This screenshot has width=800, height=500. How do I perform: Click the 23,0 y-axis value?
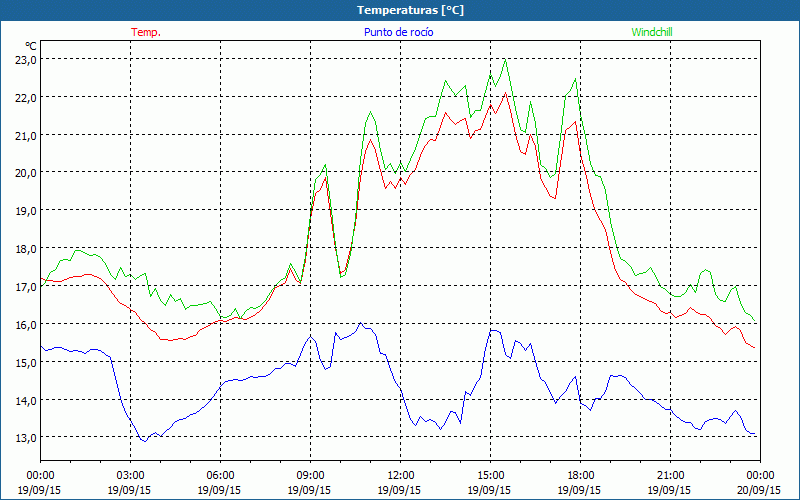tap(26, 60)
